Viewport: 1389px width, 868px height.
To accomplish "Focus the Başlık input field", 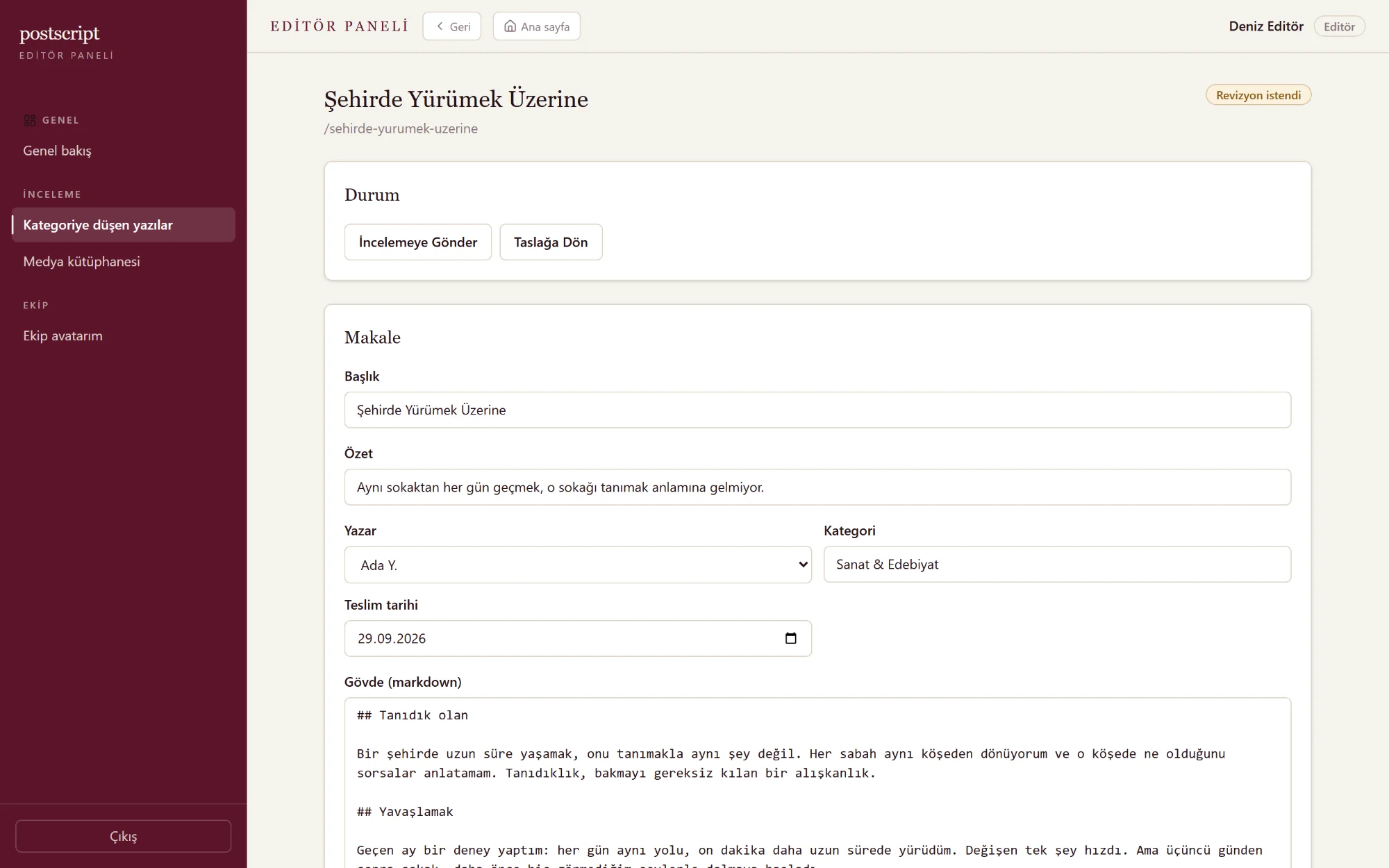I will (817, 410).
